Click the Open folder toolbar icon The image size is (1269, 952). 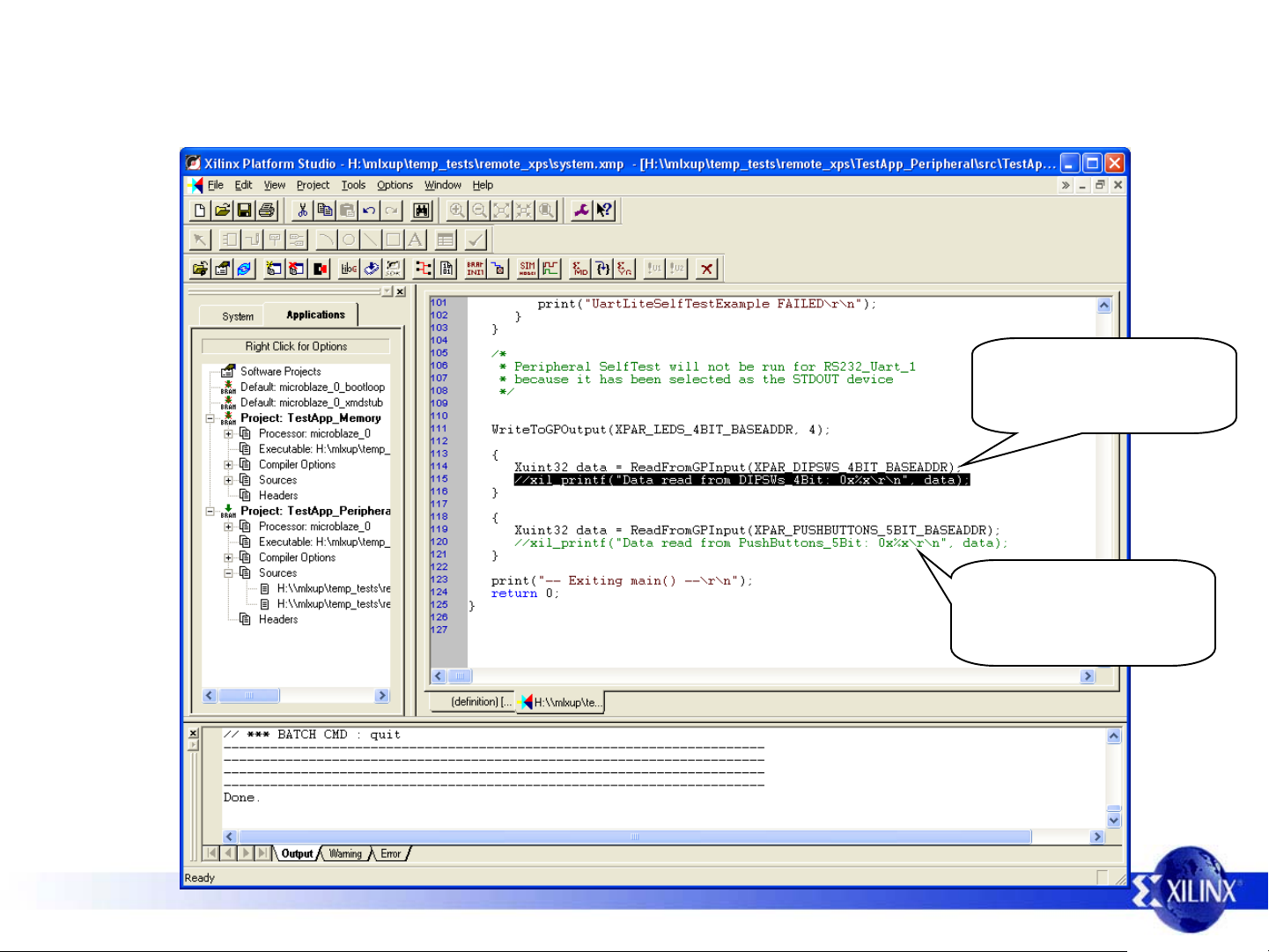click(222, 210)
